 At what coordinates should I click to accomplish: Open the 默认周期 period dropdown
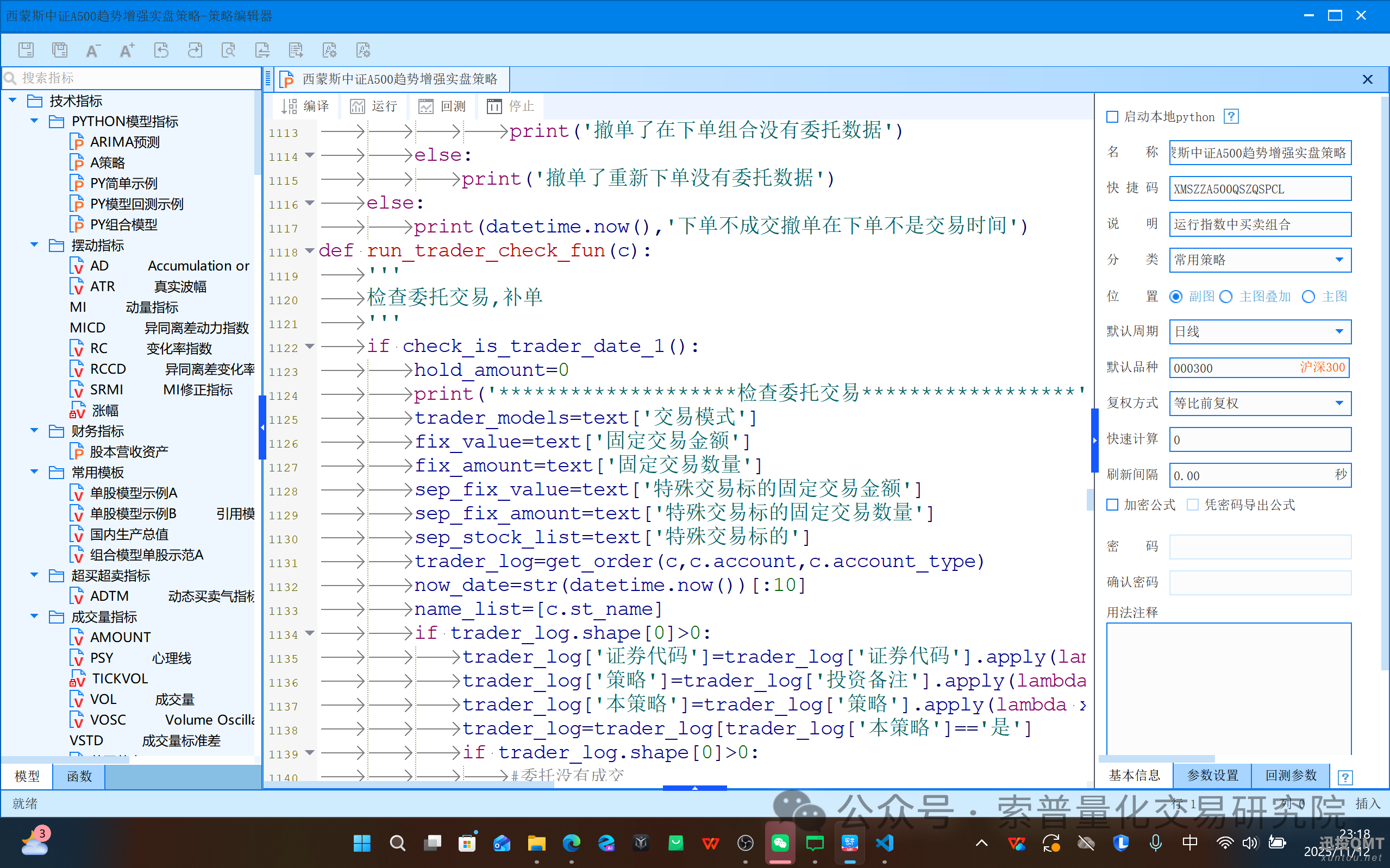[x=1340, y=331]
